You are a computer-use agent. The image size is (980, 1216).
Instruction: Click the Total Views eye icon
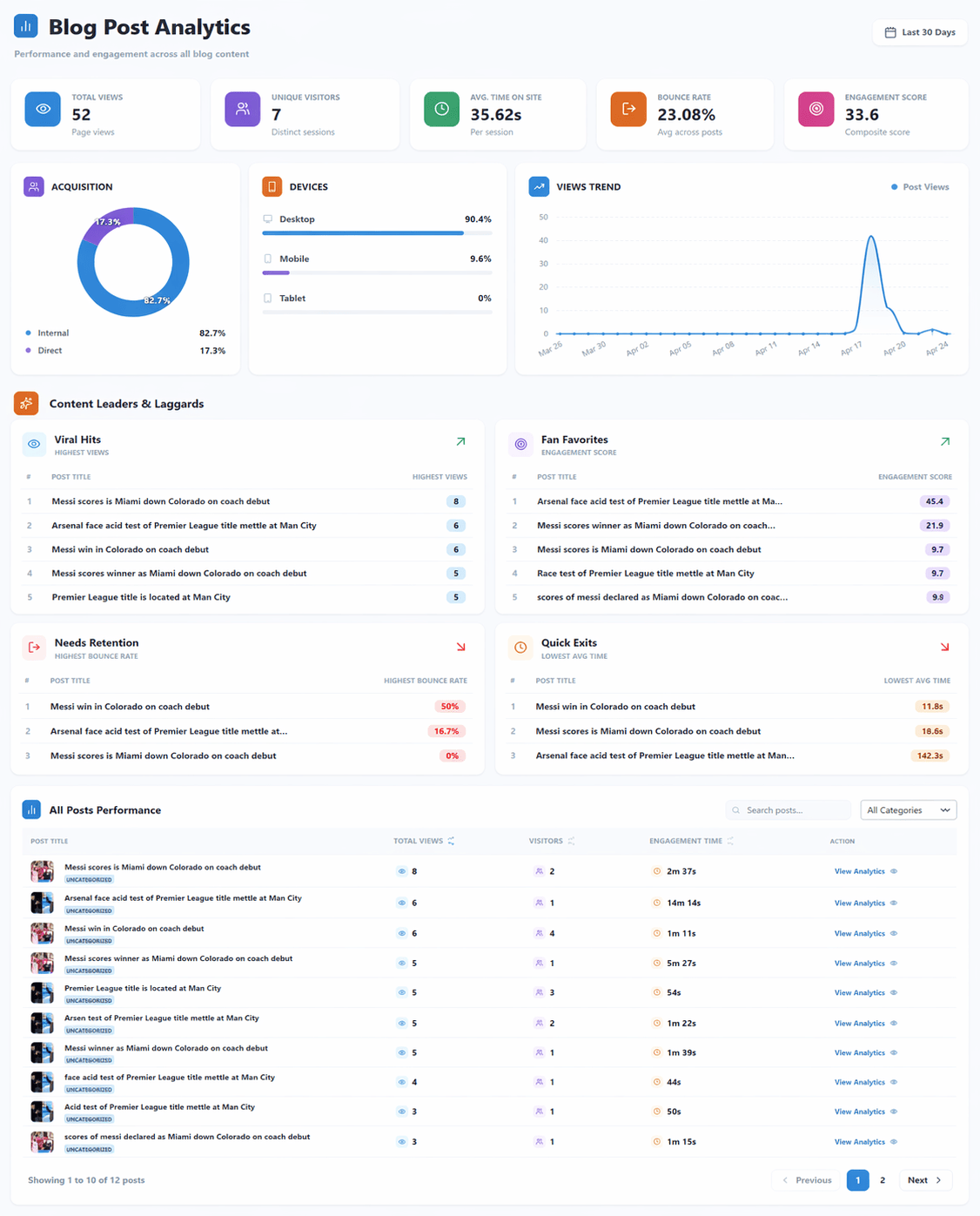[43, 109]
